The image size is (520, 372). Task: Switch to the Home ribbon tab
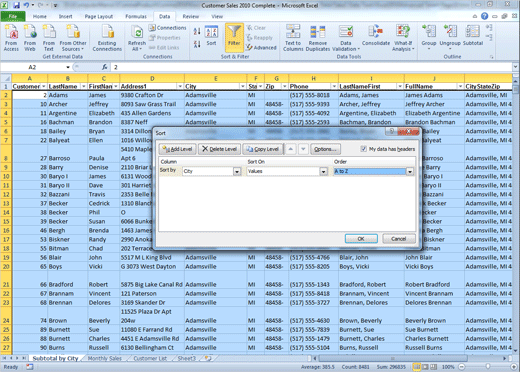tap(40, 16)
